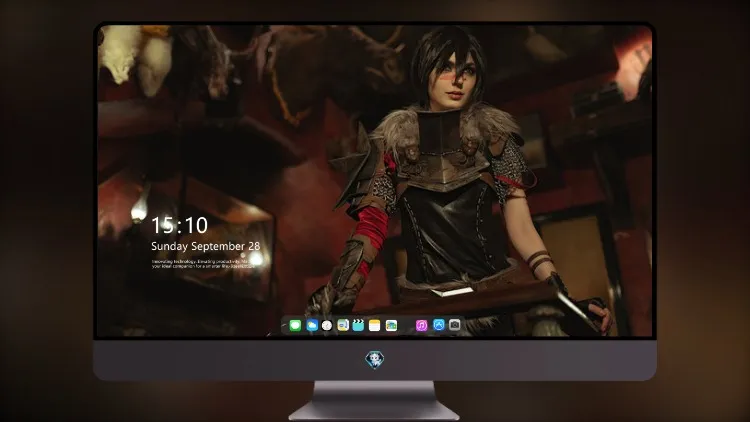Image resolution: width=750 pixels, height=422 pixels.
Task: Click the 15:10 clock widget
Action: 179,225
